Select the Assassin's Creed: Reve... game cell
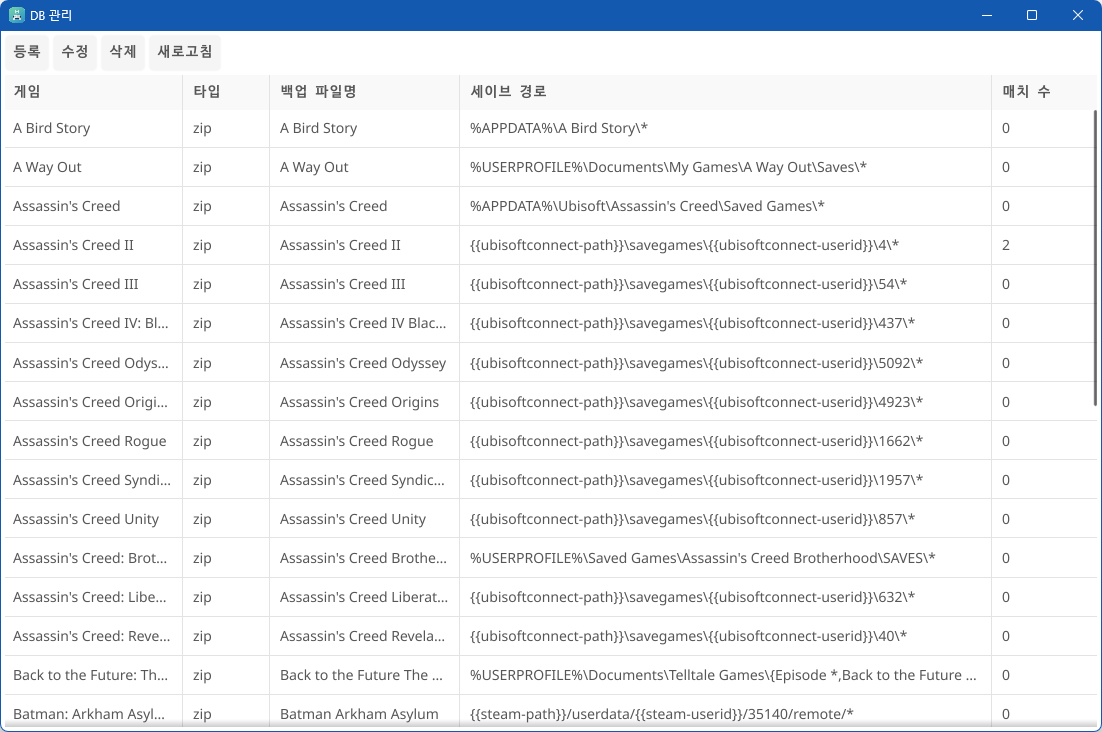 click(x=92, y=636)
